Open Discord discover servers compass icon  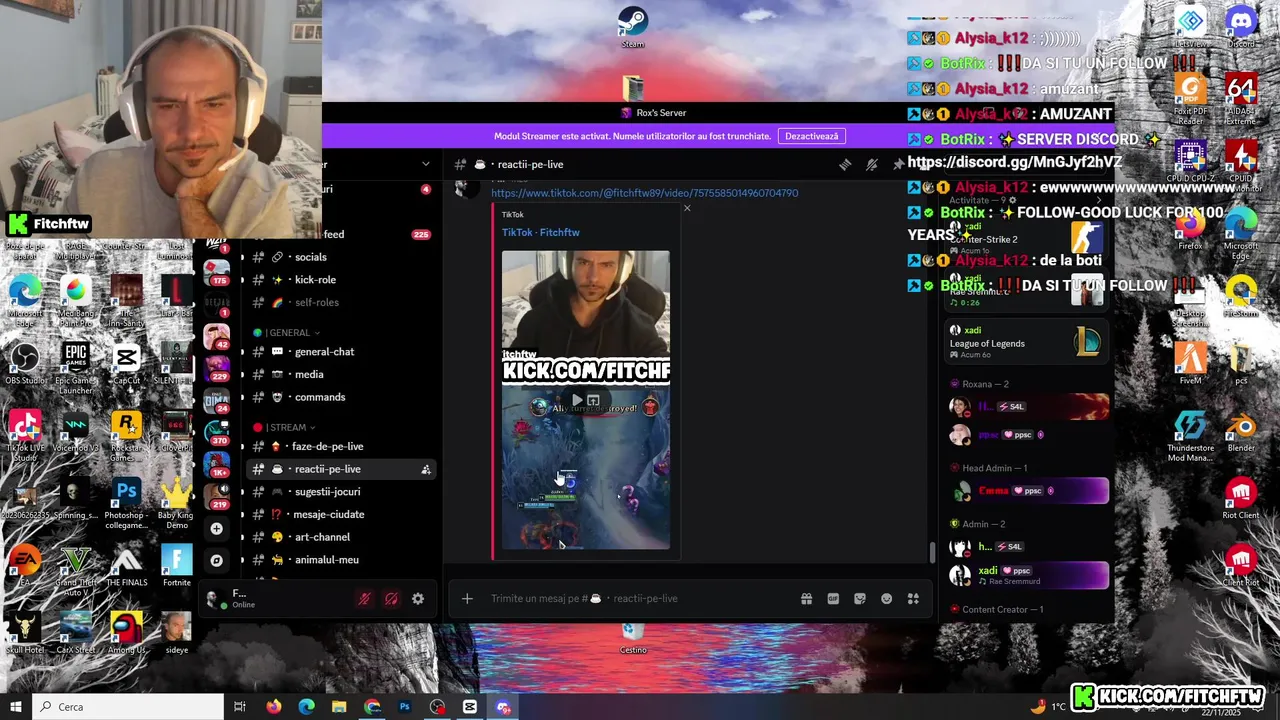pyautogui.click(x=216, y=560)
